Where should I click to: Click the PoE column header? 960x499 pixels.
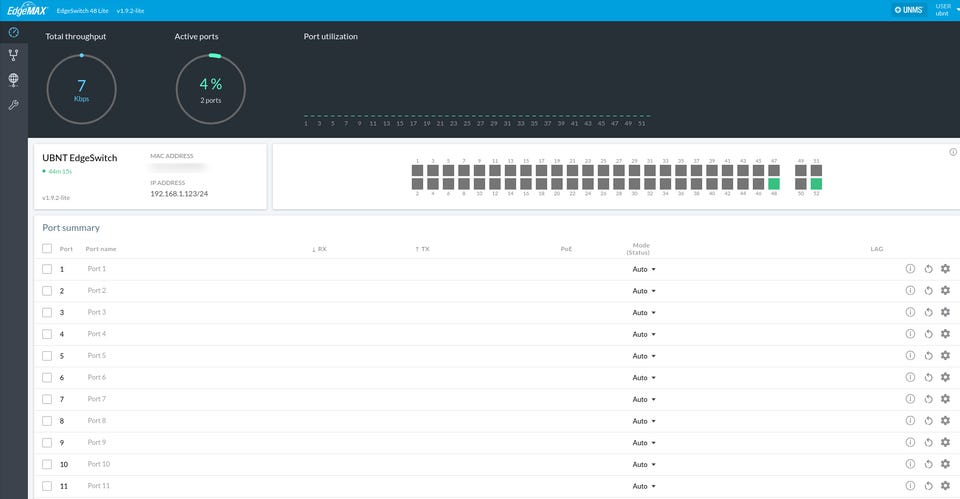click(x=566, y=249)
